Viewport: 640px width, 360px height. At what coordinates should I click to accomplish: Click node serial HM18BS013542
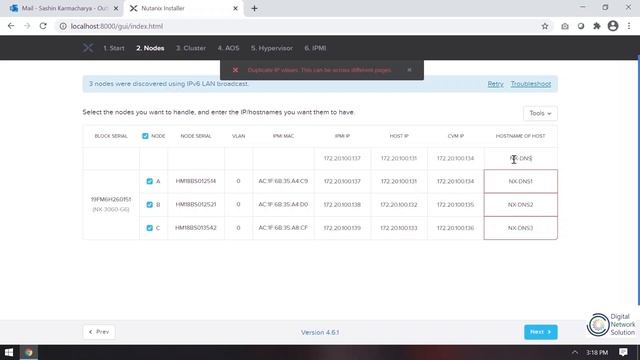point(196,228)
